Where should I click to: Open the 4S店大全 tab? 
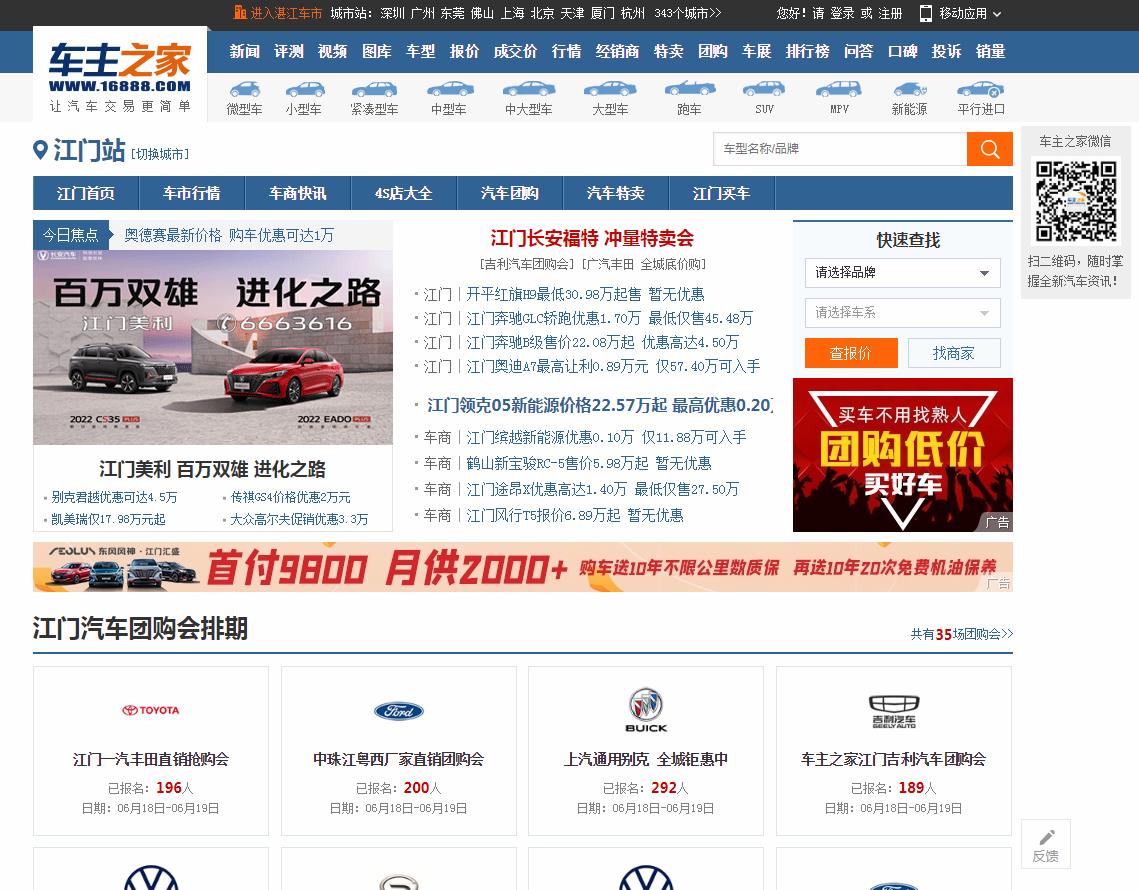(404, 193)
